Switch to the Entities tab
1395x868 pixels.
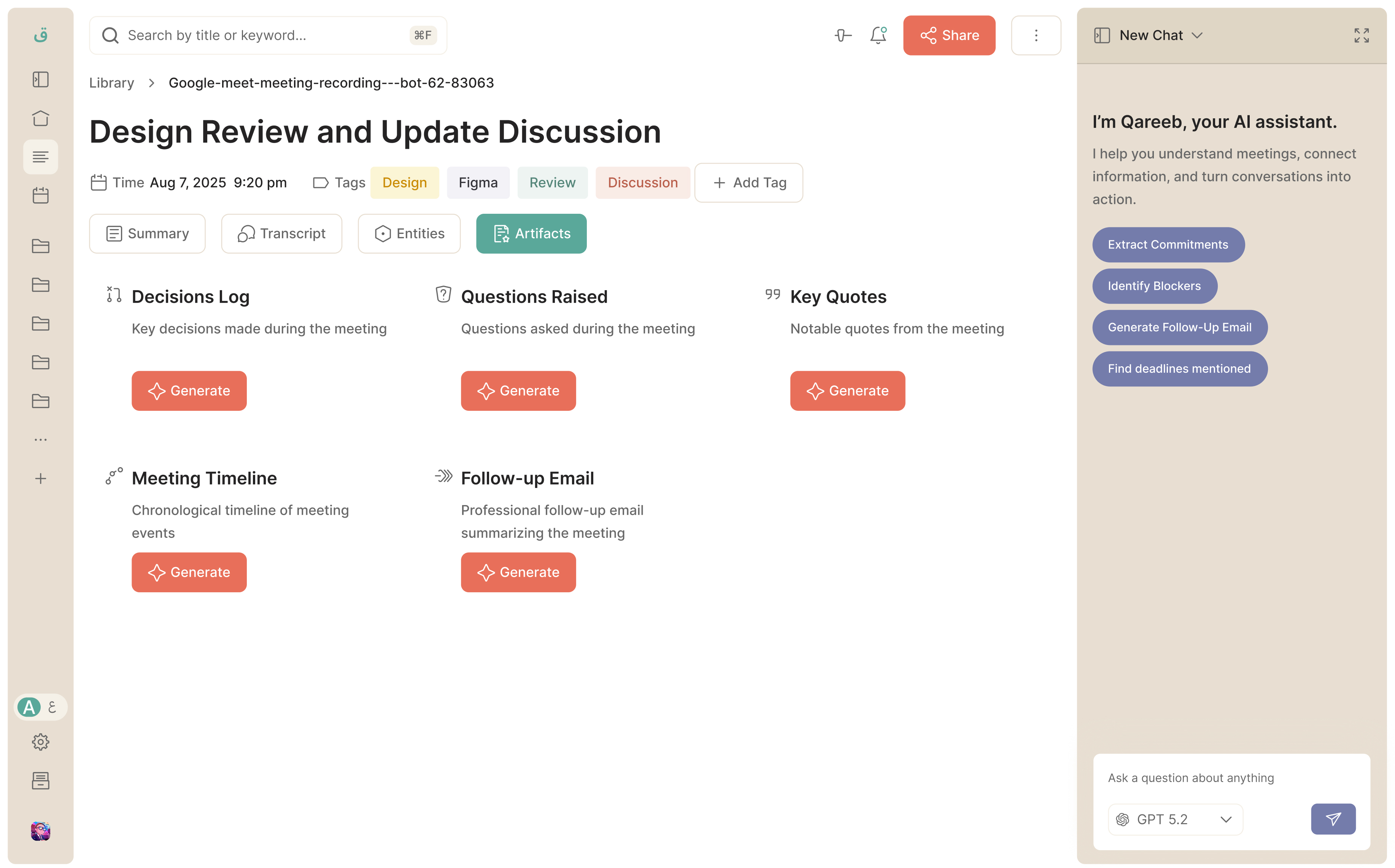click(409, 234)
